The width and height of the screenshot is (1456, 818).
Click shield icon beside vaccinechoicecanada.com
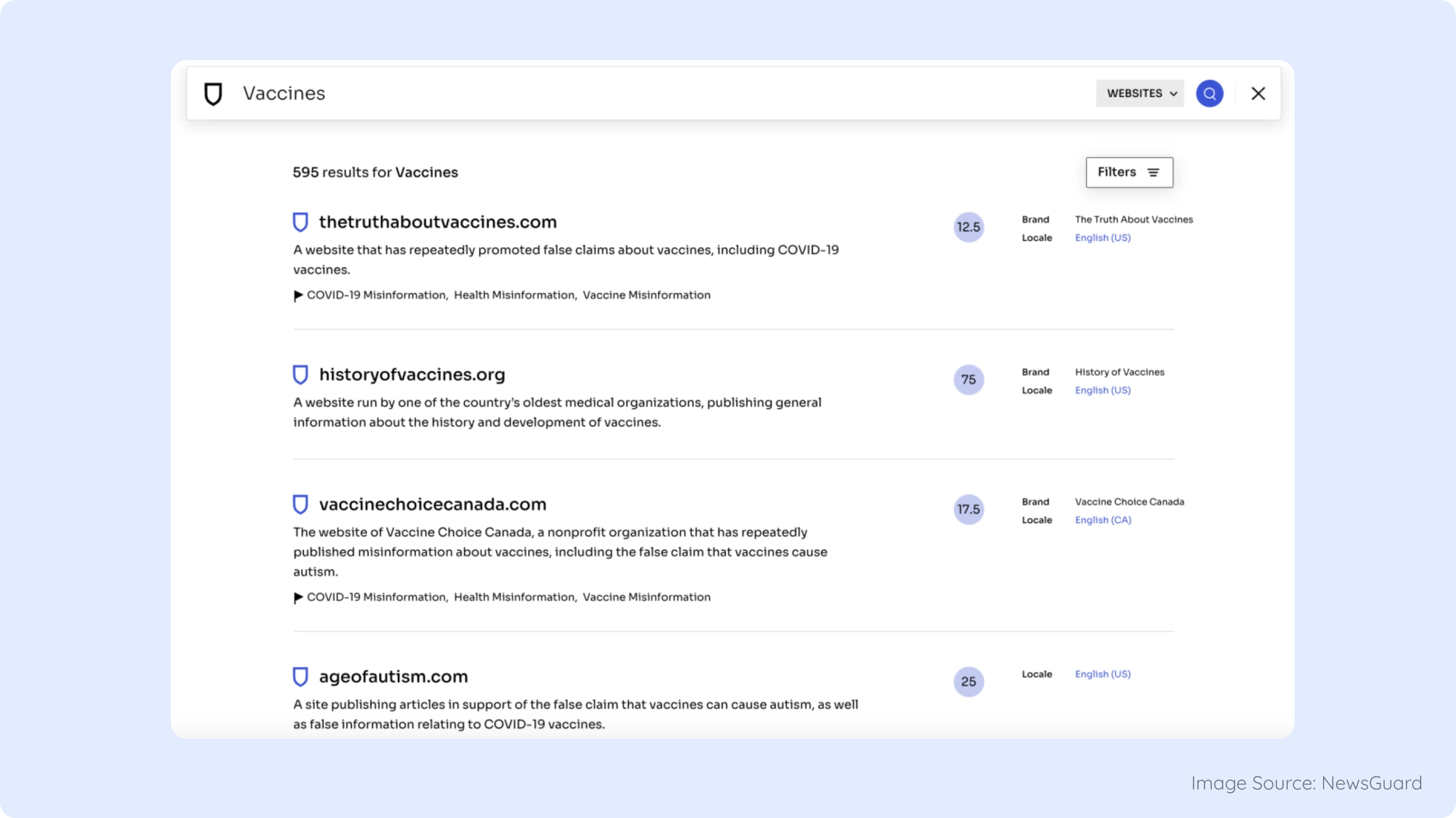point(300,504)
